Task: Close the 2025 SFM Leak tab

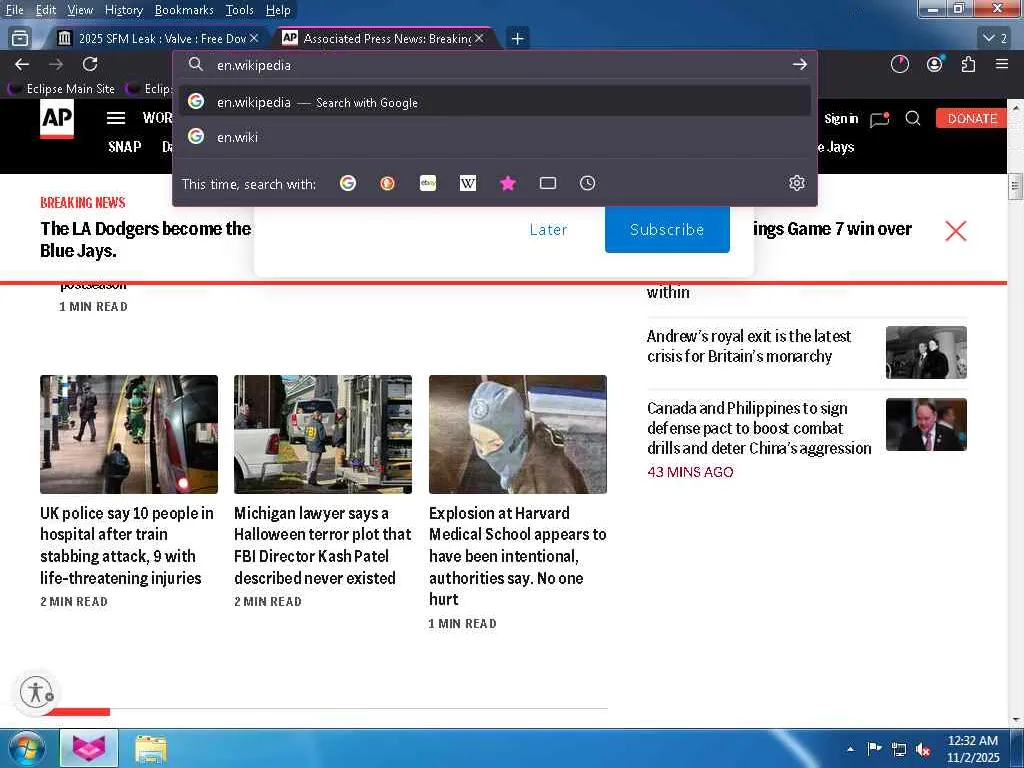Action: tap(254, 39)
